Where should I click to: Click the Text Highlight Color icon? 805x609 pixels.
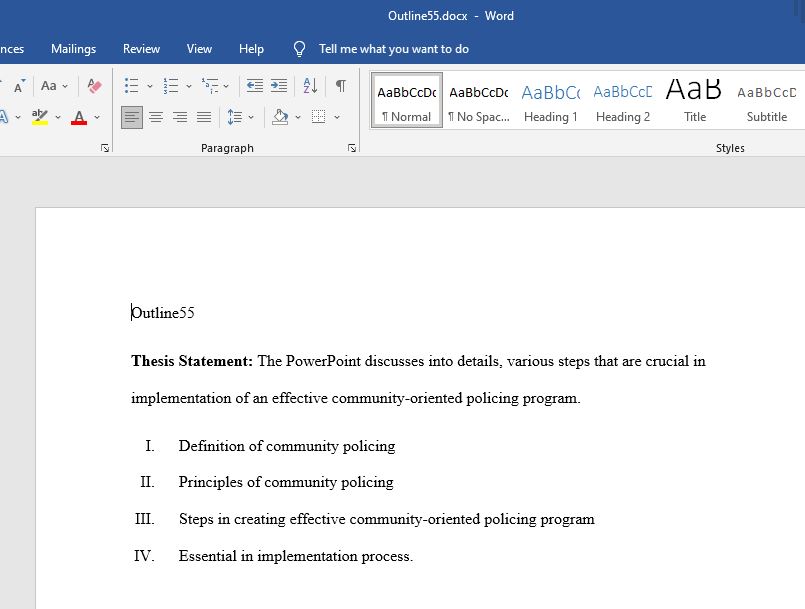point(40,117)
